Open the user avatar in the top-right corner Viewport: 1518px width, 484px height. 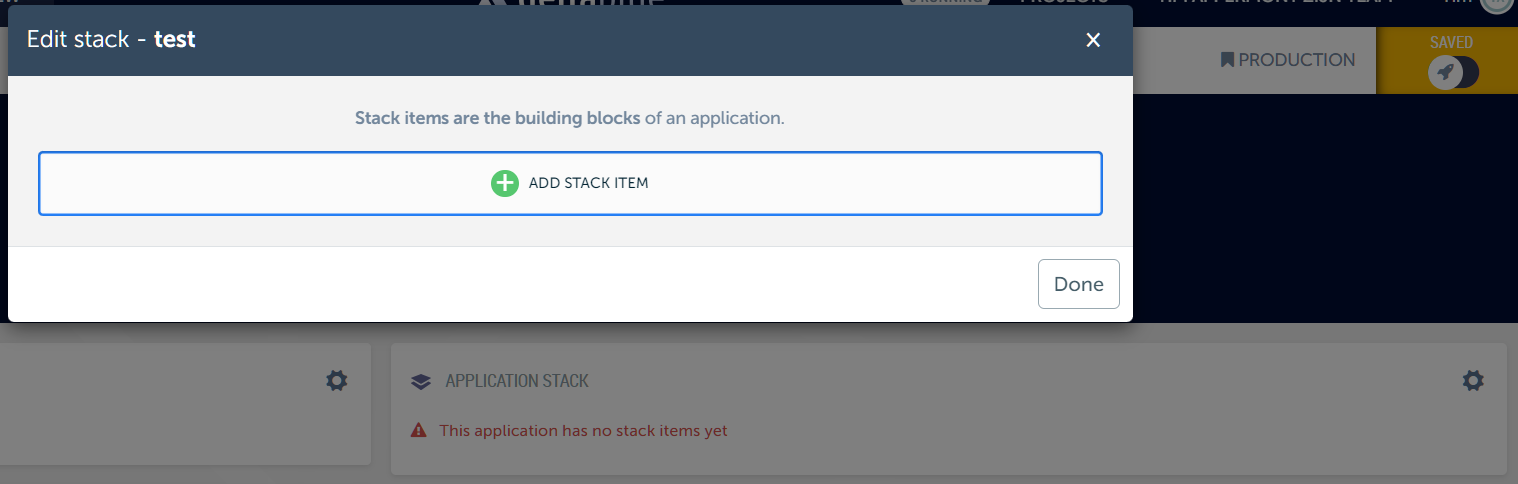[x=1495, y=3]
